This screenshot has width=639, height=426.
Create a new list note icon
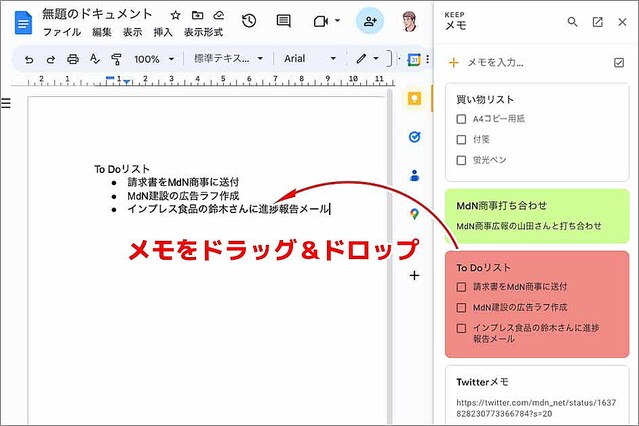click(x=619, y=62)
